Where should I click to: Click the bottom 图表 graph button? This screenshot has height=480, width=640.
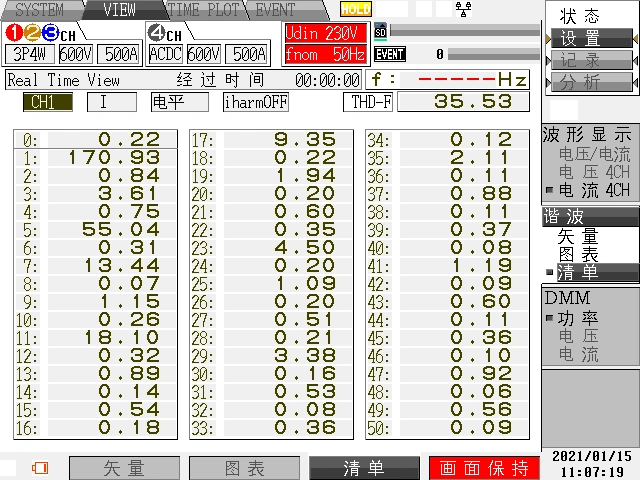[244, 468]
